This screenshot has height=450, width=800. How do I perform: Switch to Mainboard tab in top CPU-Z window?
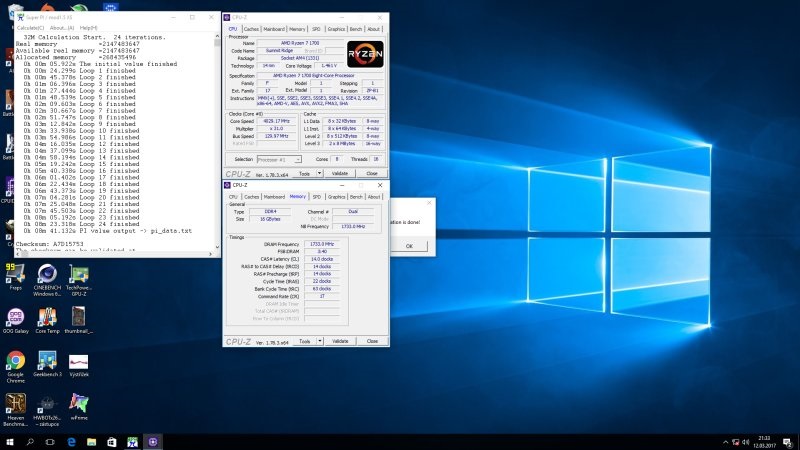tap(274, 29)
